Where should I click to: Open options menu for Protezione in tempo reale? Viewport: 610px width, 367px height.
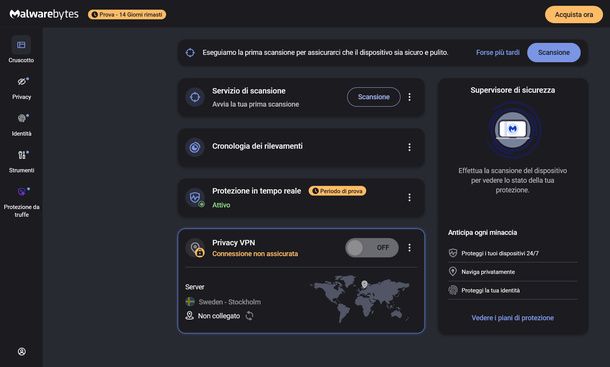(409, 198)
